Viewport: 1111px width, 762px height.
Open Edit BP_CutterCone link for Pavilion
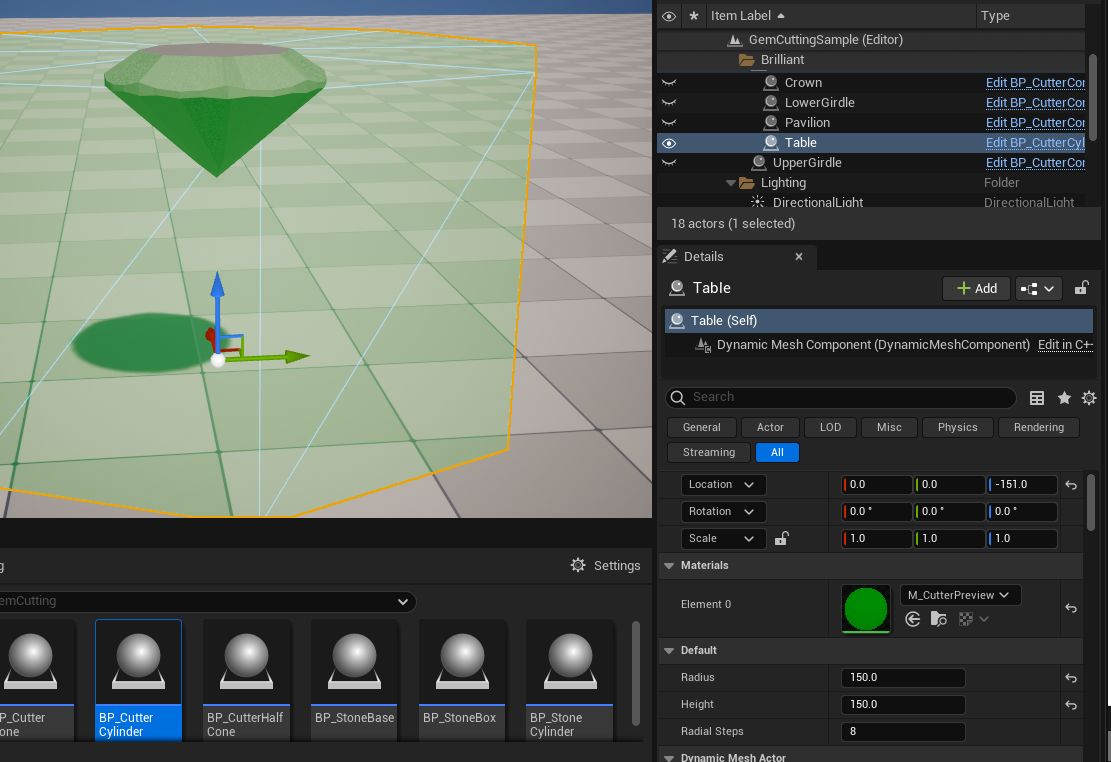1035,123
